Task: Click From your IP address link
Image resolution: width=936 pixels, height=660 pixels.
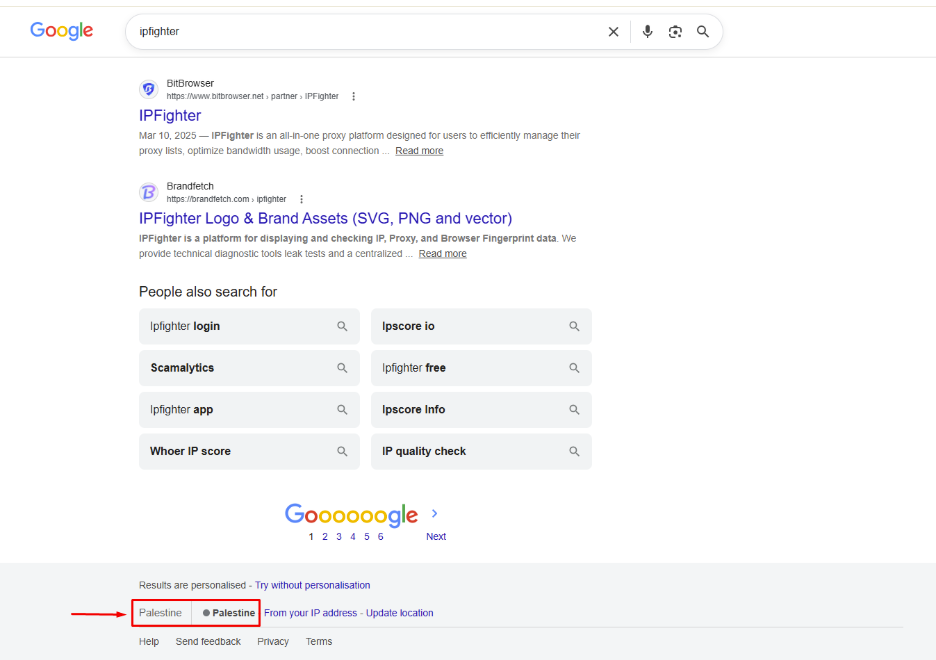Action: [x=310, y=613]
